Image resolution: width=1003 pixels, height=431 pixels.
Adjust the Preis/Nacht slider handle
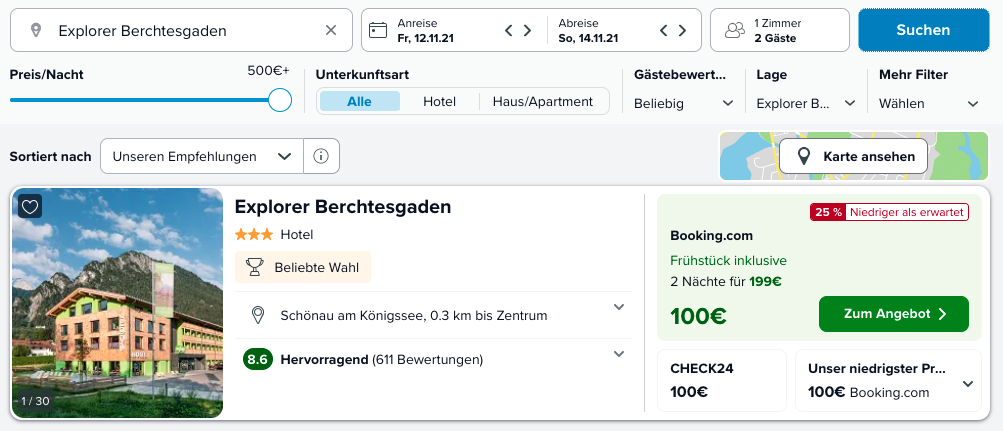[x=280, y=100]
